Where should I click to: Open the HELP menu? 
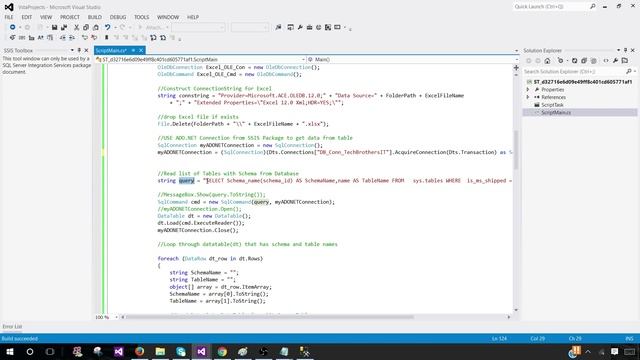(x=193, y=17)
